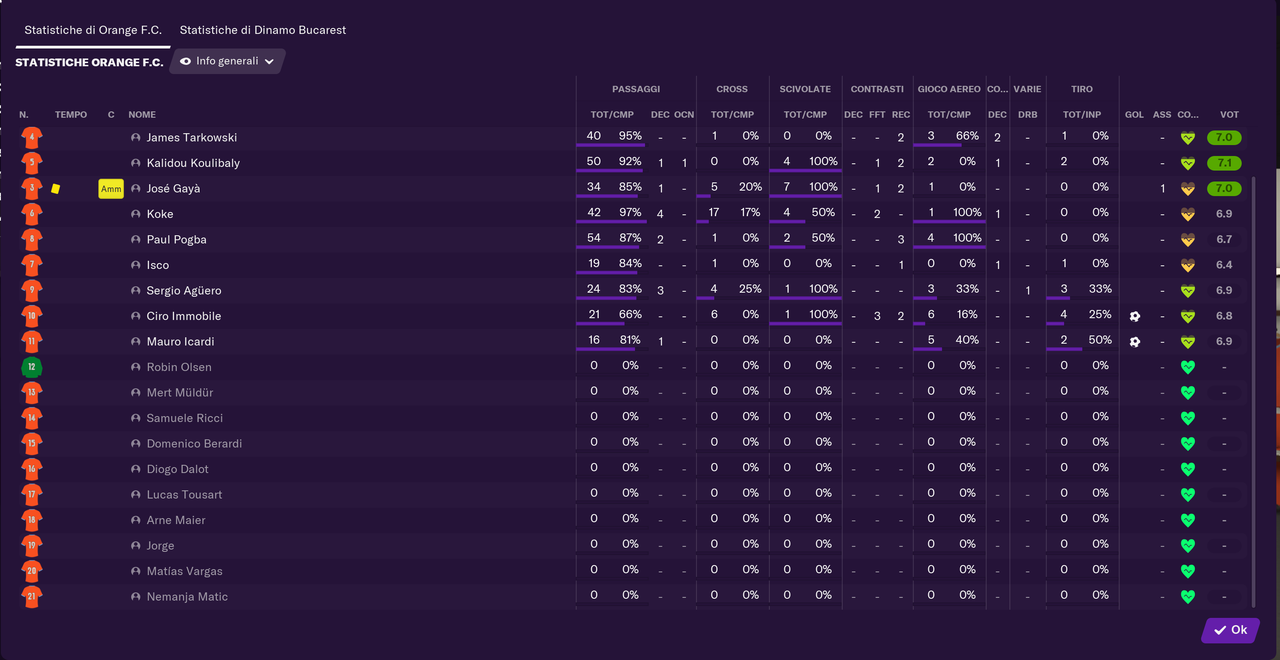Click Koke's number 6 shirt icon
The width and height of the screenshot is (1280, 660).
(32, 214)
